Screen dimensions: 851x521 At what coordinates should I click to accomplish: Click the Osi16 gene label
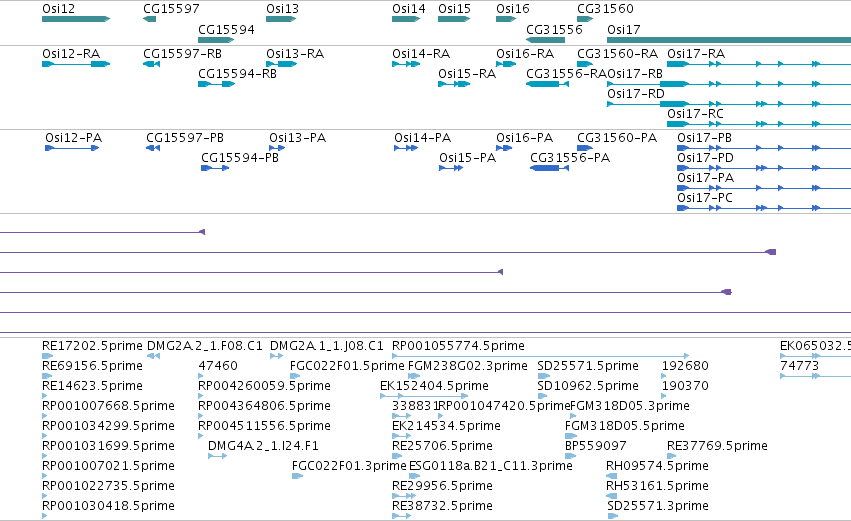click(x=512, y=9)
